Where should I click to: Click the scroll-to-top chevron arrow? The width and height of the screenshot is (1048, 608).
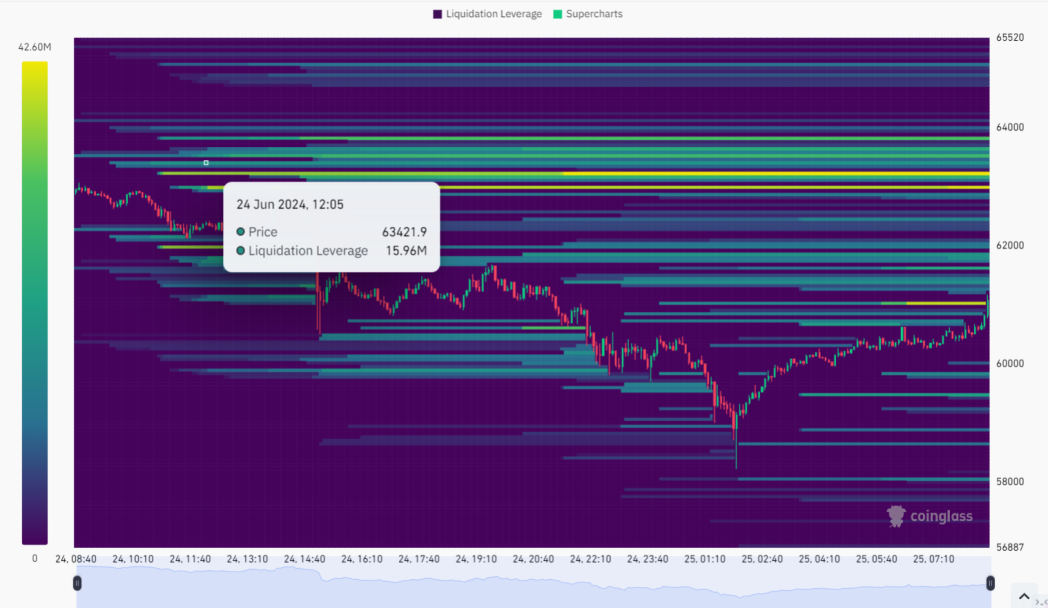tap(1024, 596)
